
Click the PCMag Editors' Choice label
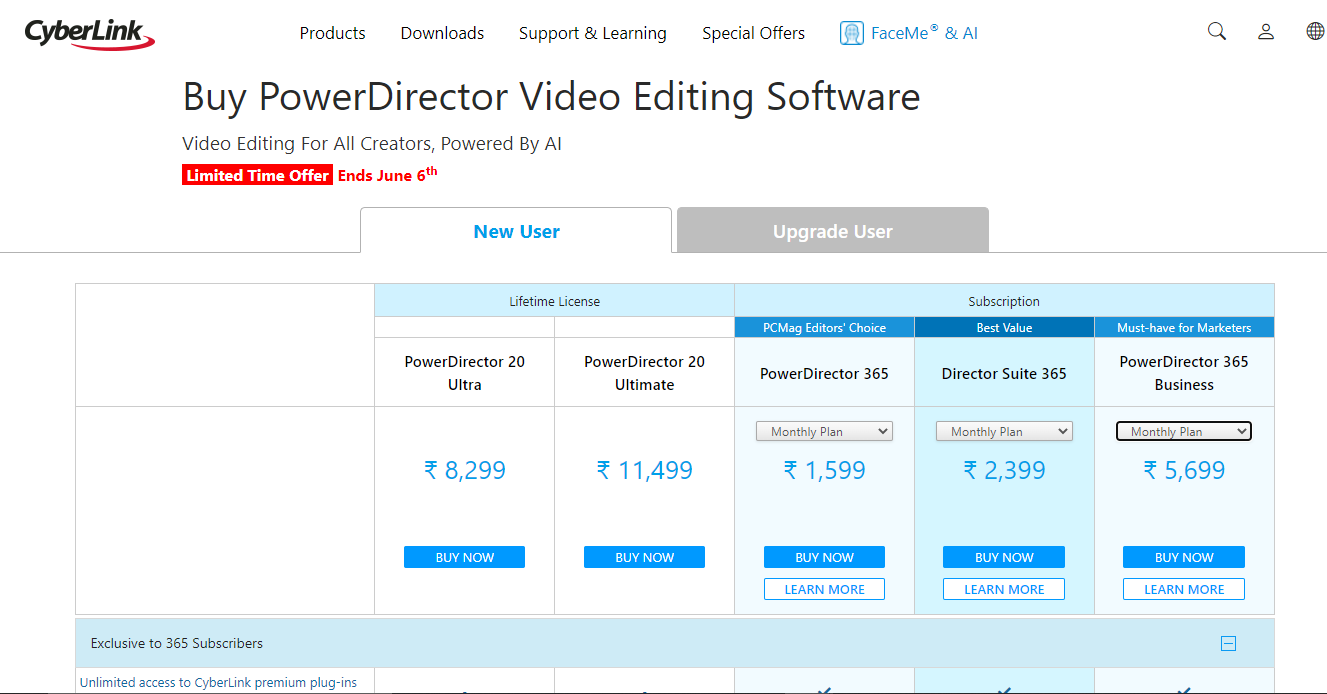824,327
